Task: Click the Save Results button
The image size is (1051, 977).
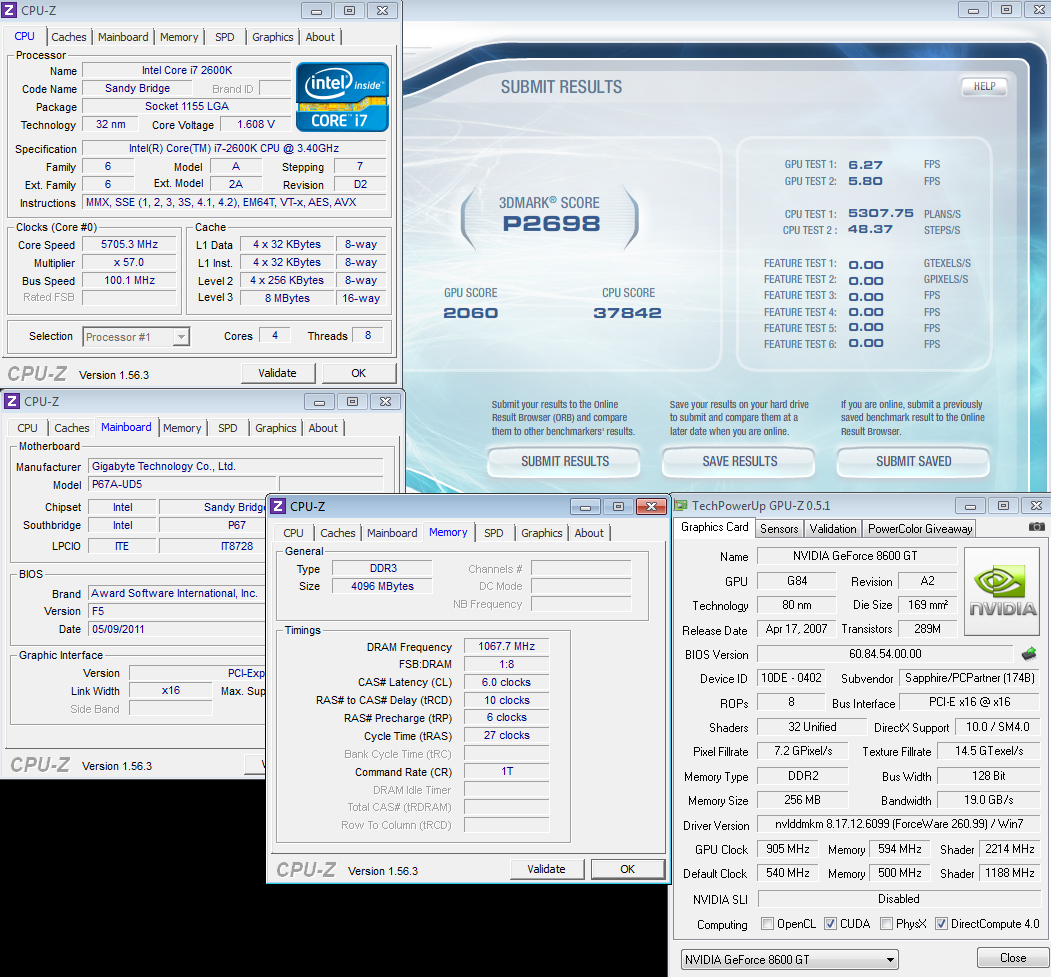Action: click(x=739, y=461)
